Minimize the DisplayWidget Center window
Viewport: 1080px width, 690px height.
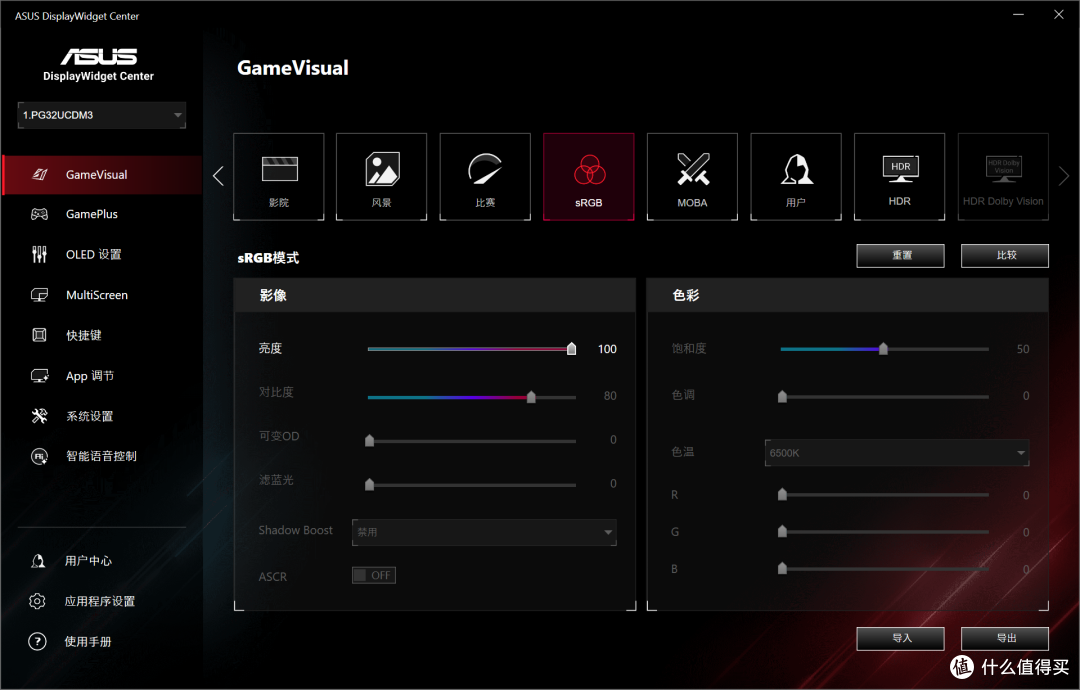coord(1019,14)
